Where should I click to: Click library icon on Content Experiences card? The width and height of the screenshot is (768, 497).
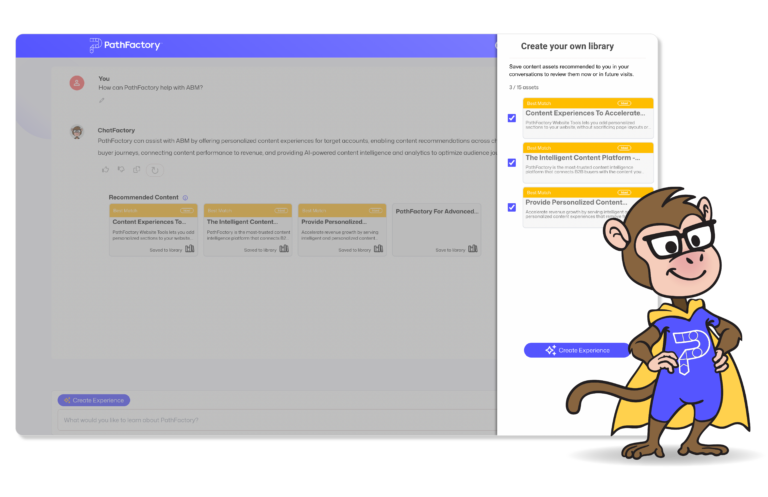click(x=190, y=249)
